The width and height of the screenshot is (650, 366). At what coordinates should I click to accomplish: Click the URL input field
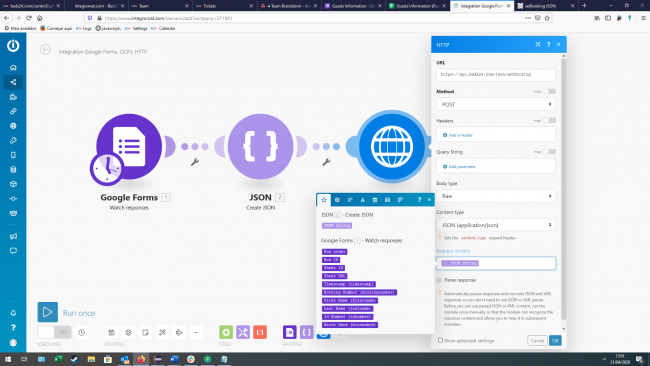[x=496, y=75]
